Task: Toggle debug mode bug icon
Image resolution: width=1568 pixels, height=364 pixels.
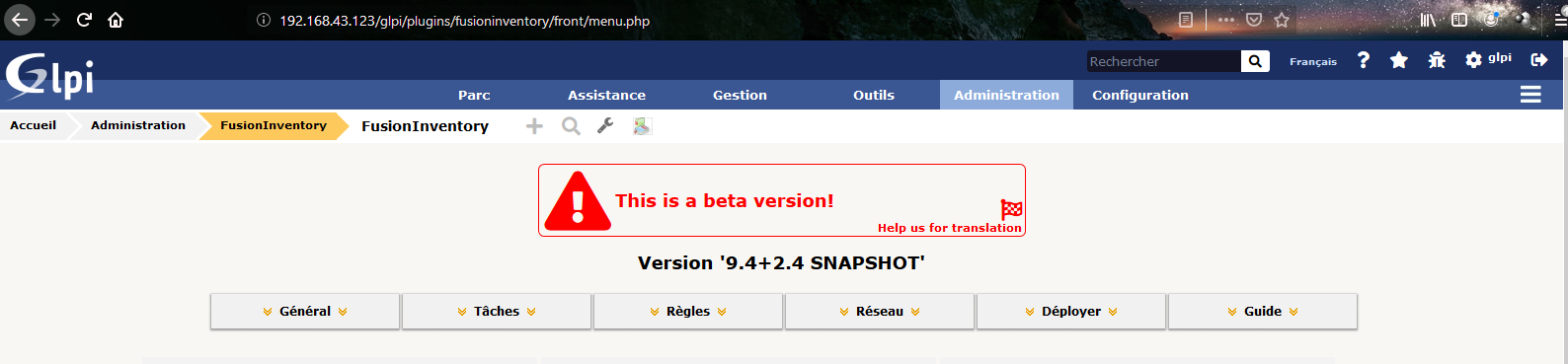Action: (x=1437, y=60)
